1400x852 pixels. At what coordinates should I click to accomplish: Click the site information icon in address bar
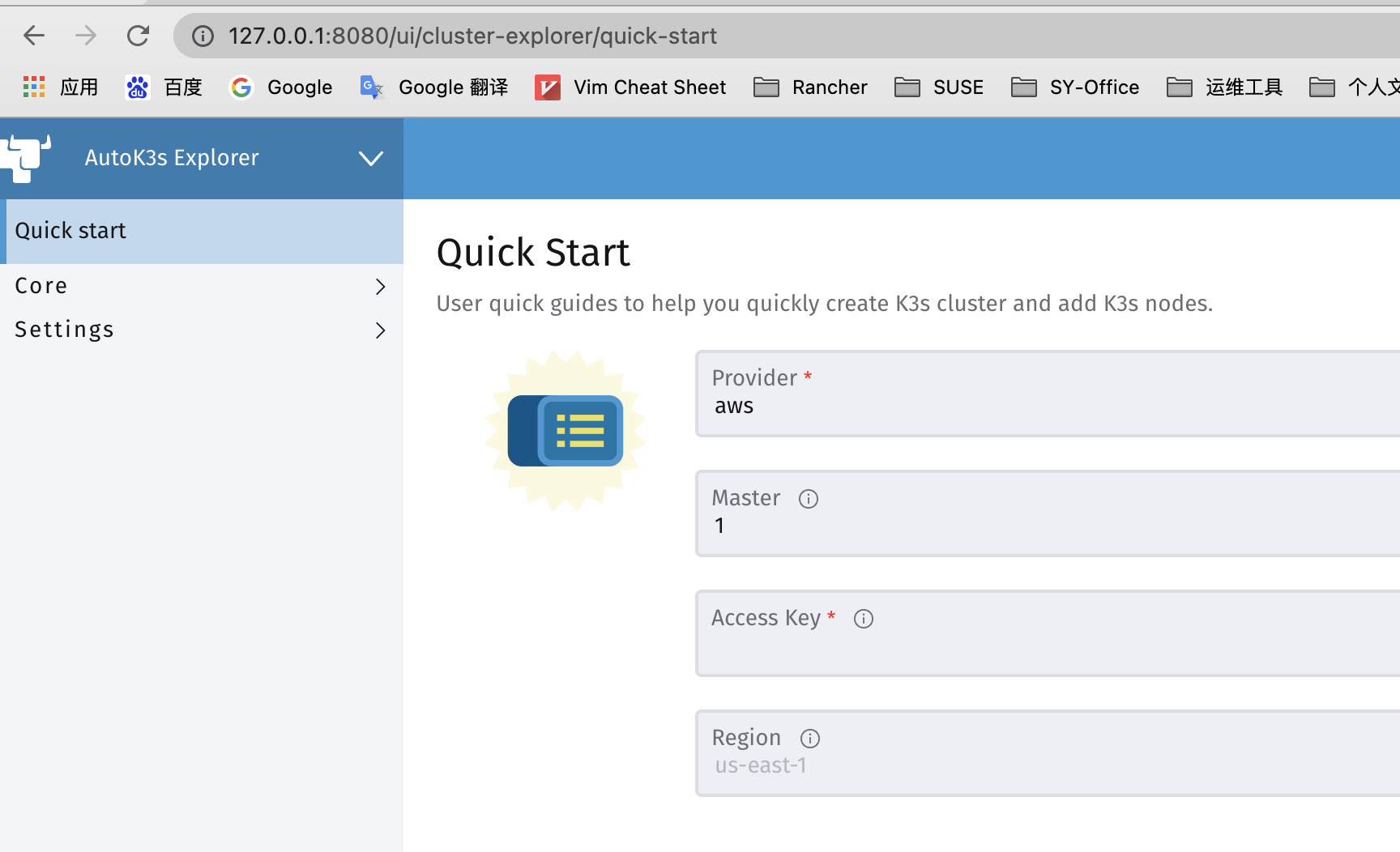click(x=202, y=36)
